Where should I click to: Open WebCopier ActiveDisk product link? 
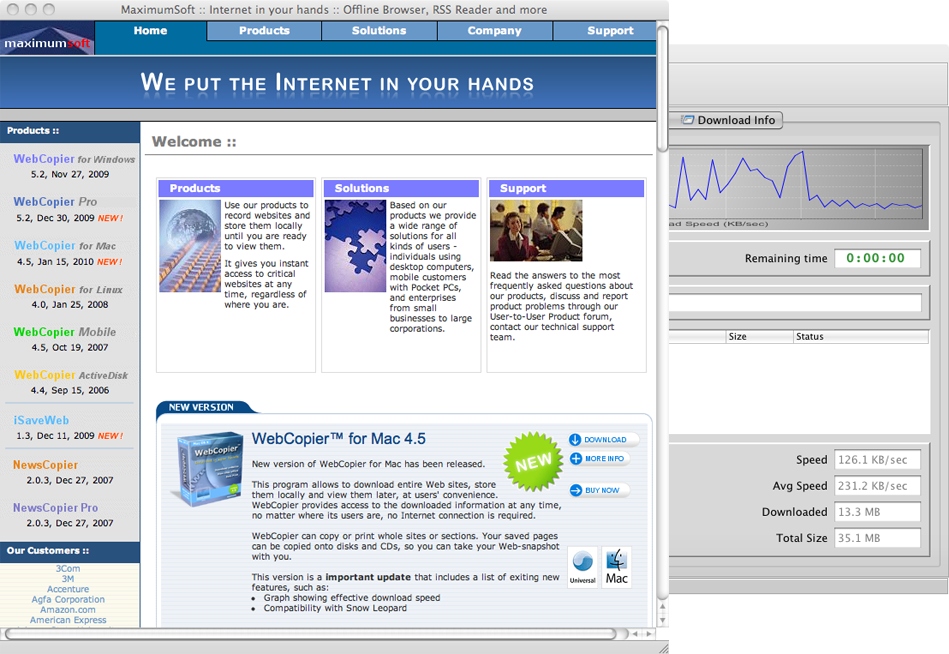pyautogui.click(x=71, y=375)
